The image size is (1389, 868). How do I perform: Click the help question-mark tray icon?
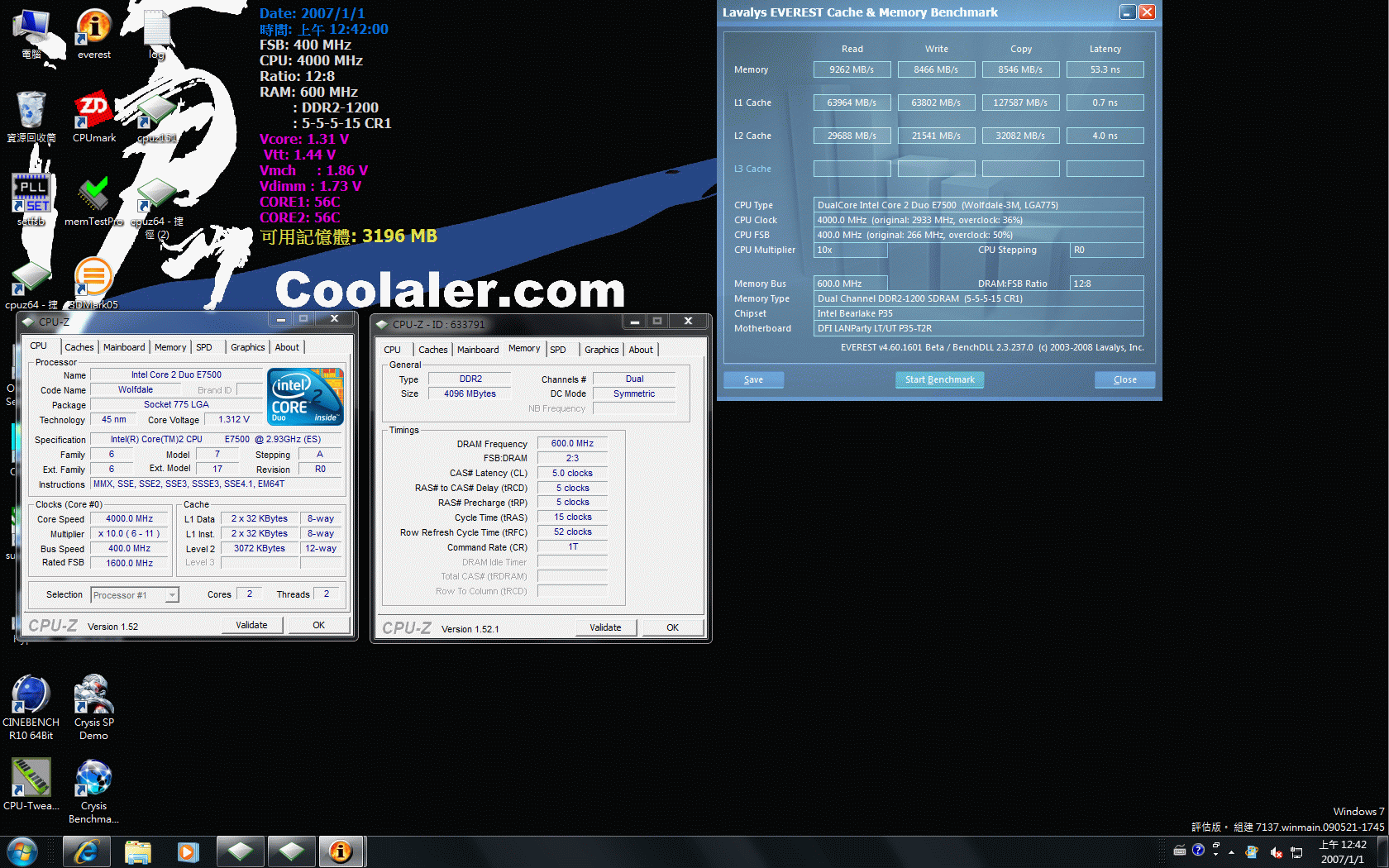pos(1198,851)
